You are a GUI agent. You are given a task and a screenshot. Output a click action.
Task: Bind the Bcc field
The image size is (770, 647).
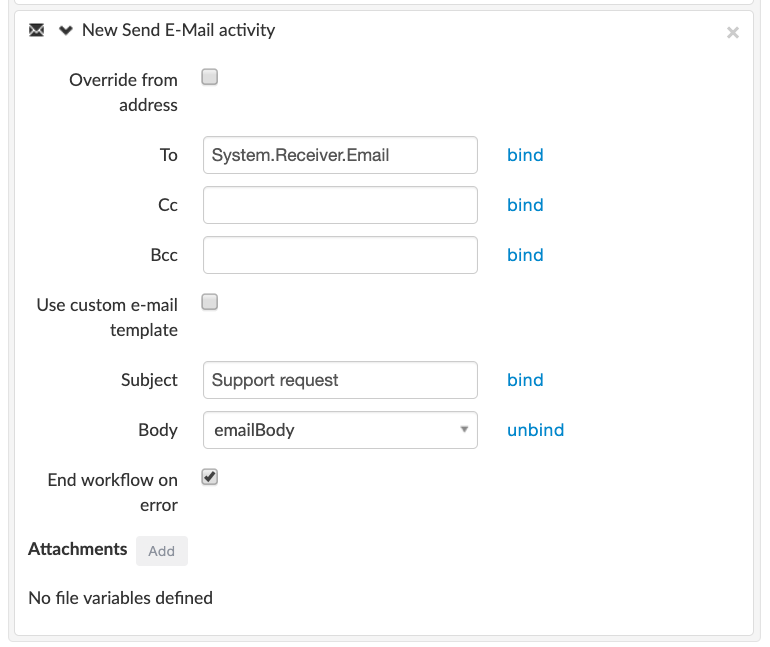525,255
